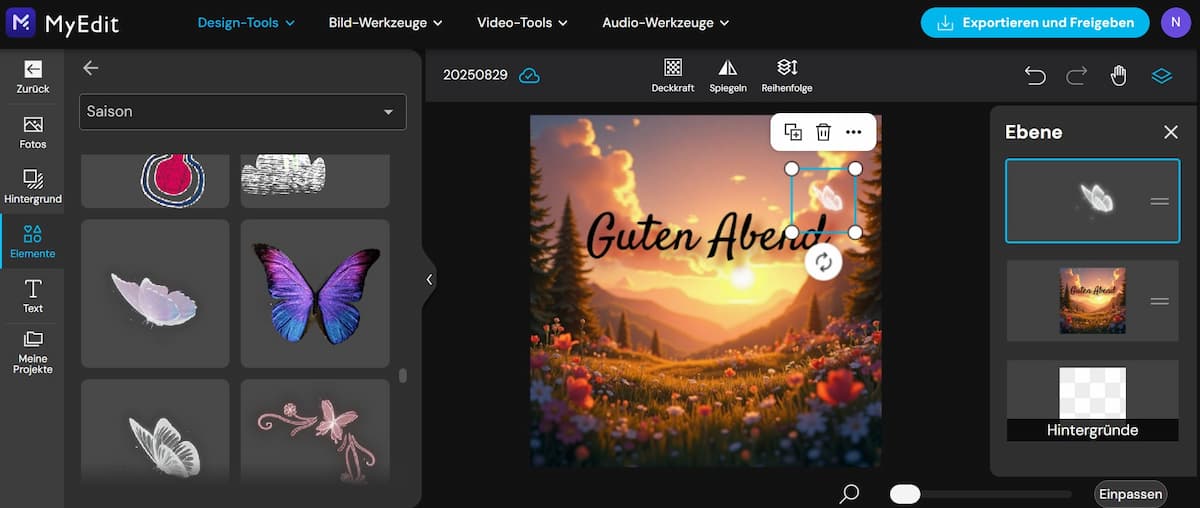
Task: Open the Reihenfolge order tool
Action: [x=787, y=76]
